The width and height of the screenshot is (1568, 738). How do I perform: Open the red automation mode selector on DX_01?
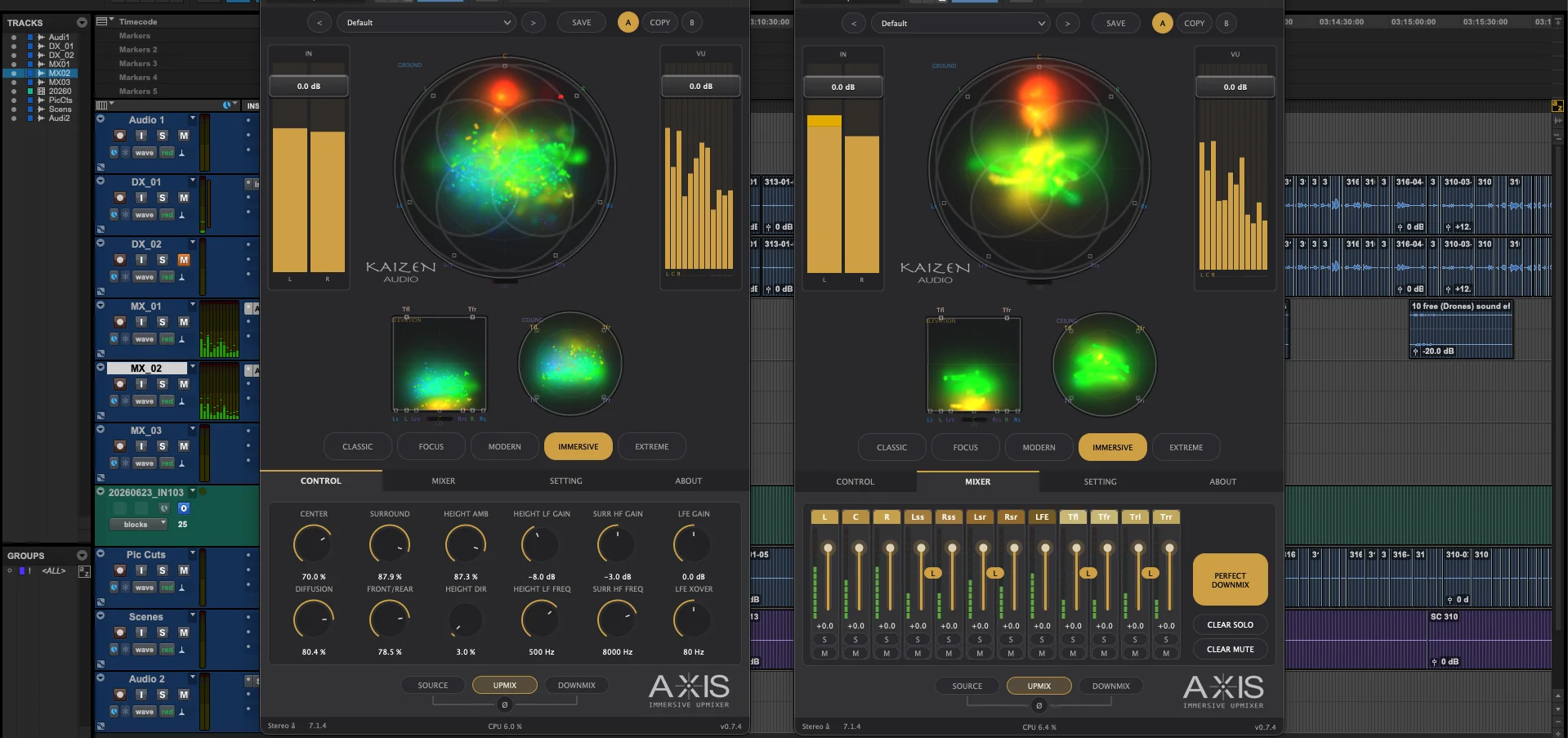pyautogui.click(x=167, y=215)
